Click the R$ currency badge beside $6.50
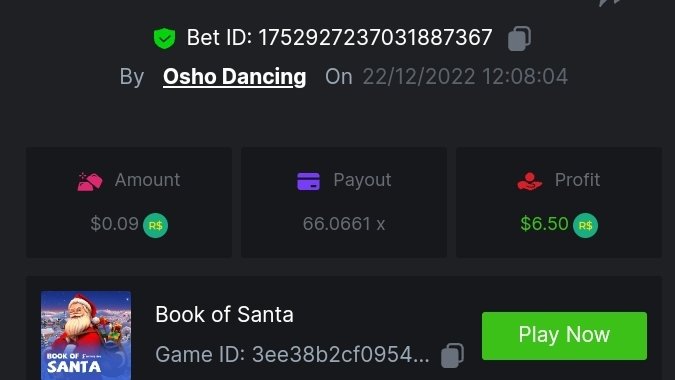Image resolution: width=675 pixels, height=380 pixels. (585, 226)
